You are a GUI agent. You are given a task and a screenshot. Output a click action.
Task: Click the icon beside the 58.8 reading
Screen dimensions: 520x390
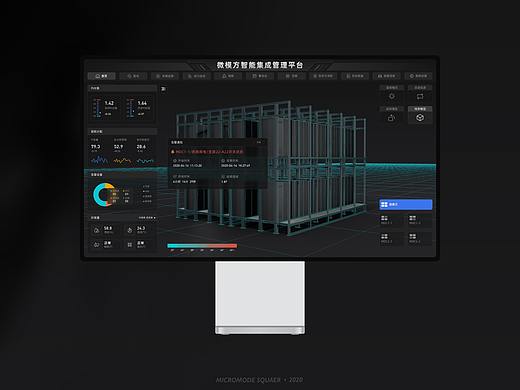97,230
